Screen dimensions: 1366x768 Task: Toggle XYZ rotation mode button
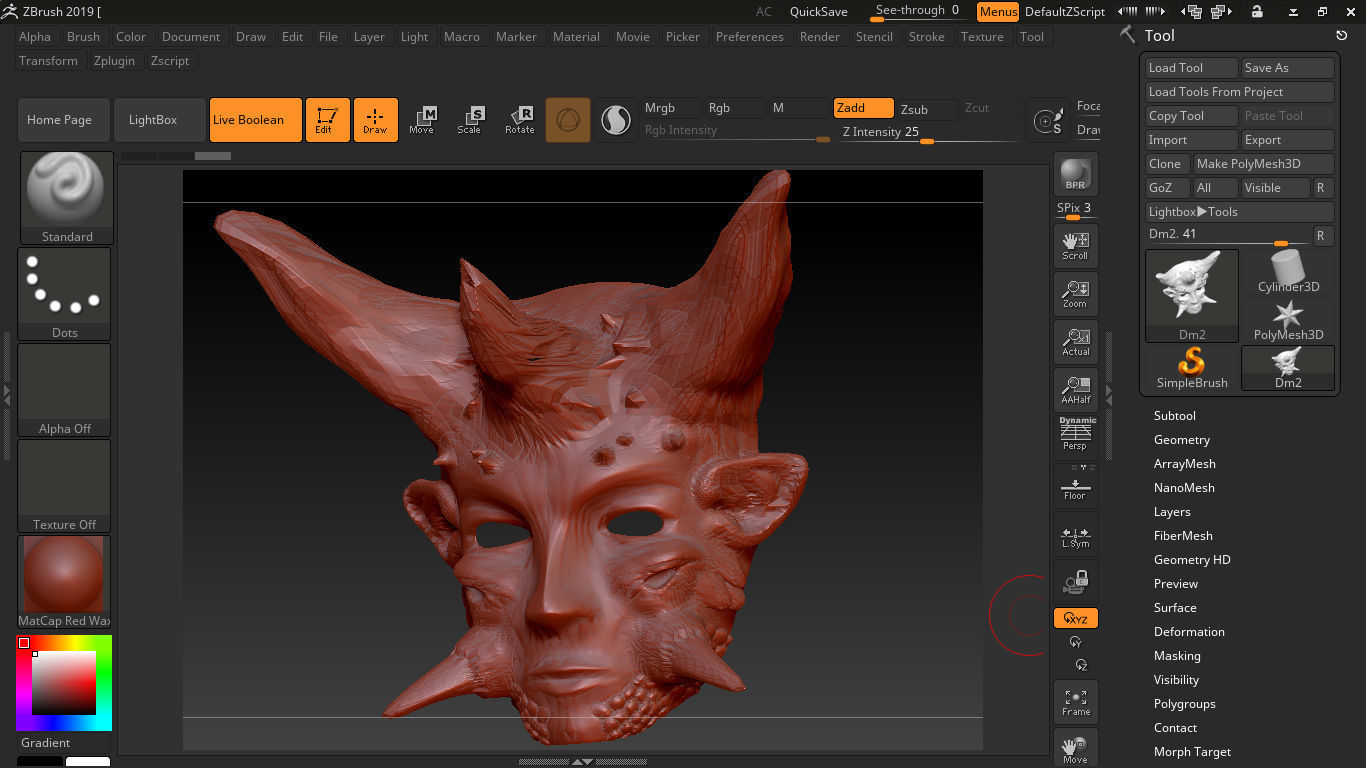tap(1076, 619)
